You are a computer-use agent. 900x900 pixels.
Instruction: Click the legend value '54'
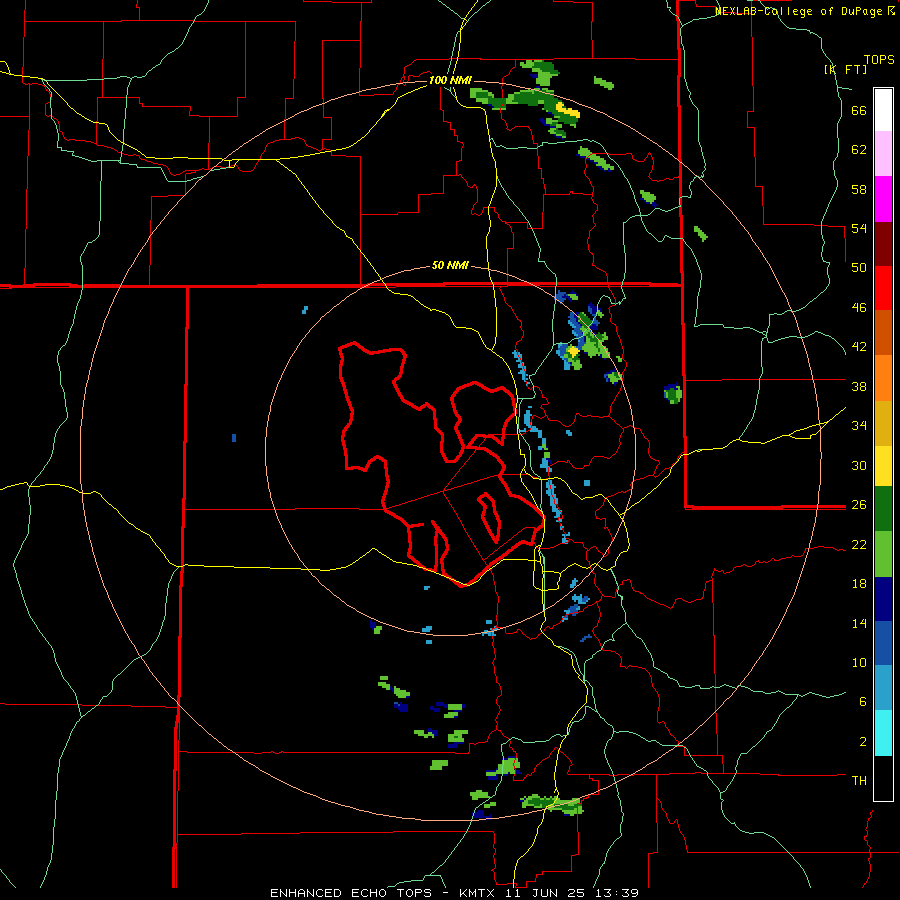pos(859,228)
